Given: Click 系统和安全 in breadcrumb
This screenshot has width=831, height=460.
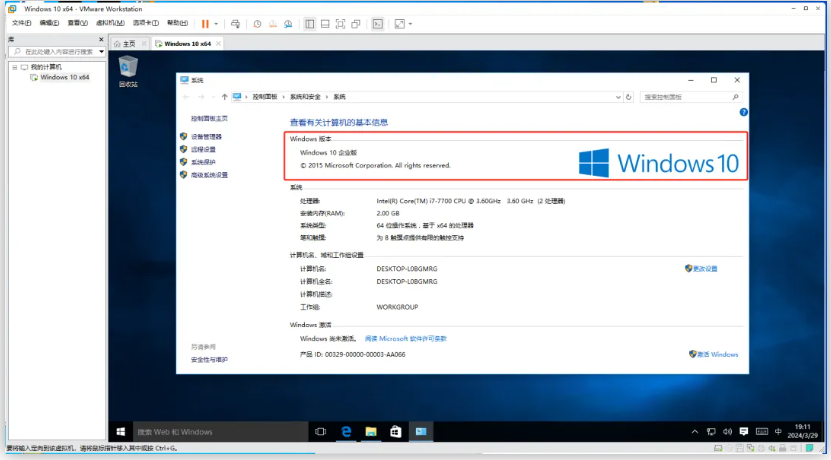Looking at the screenshot, I should pos(305,97).
